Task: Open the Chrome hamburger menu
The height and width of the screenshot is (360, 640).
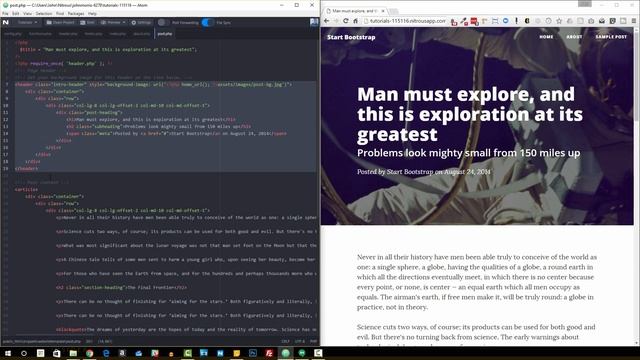Action: tap(634, 21)
